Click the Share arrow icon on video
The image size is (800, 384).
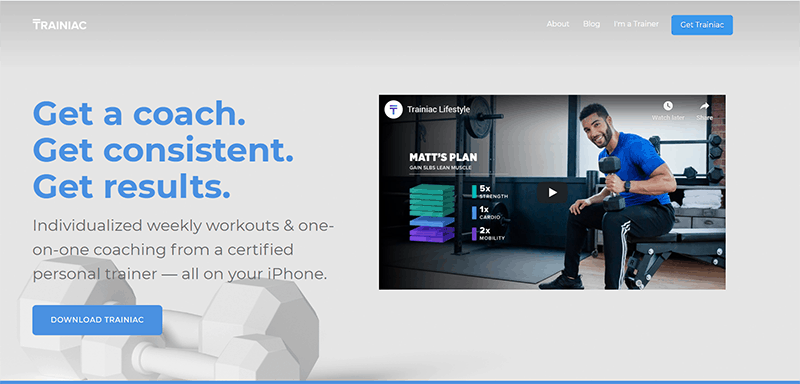705,106
